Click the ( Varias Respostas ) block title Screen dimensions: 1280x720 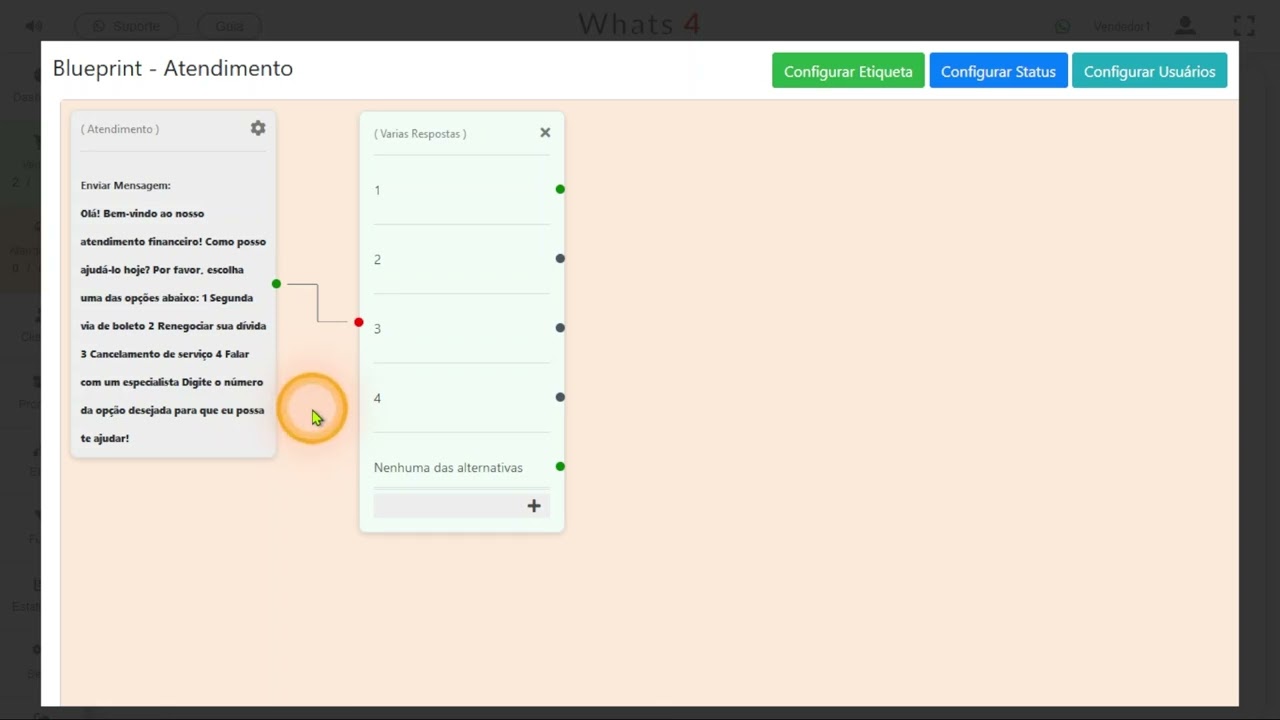point(420,133)
